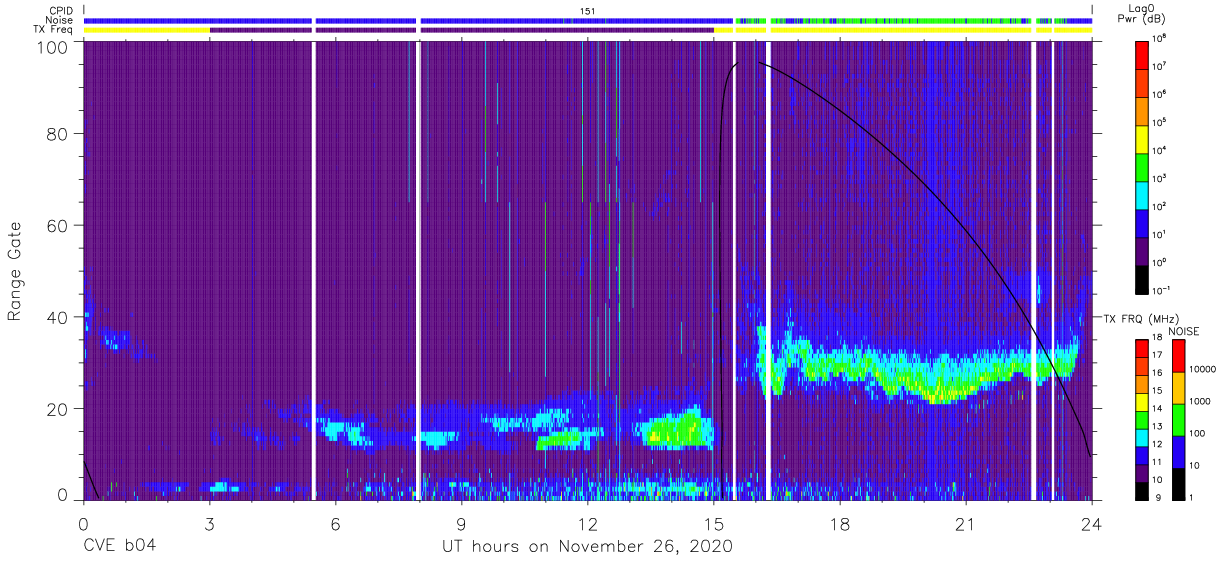
Task: Click the 6 hour tick on time axis
Action: [335, 523]
